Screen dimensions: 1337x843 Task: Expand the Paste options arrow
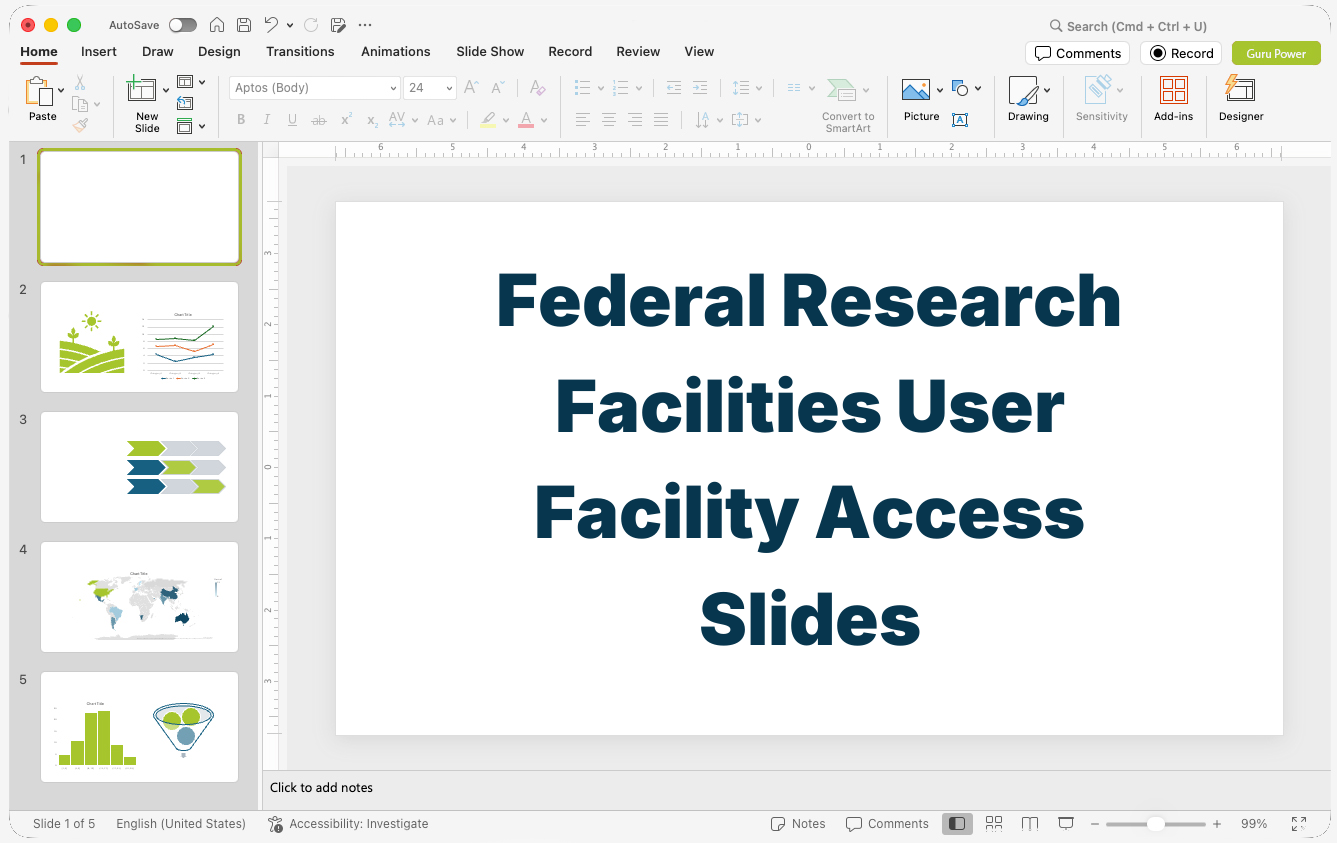coord(61,91)
